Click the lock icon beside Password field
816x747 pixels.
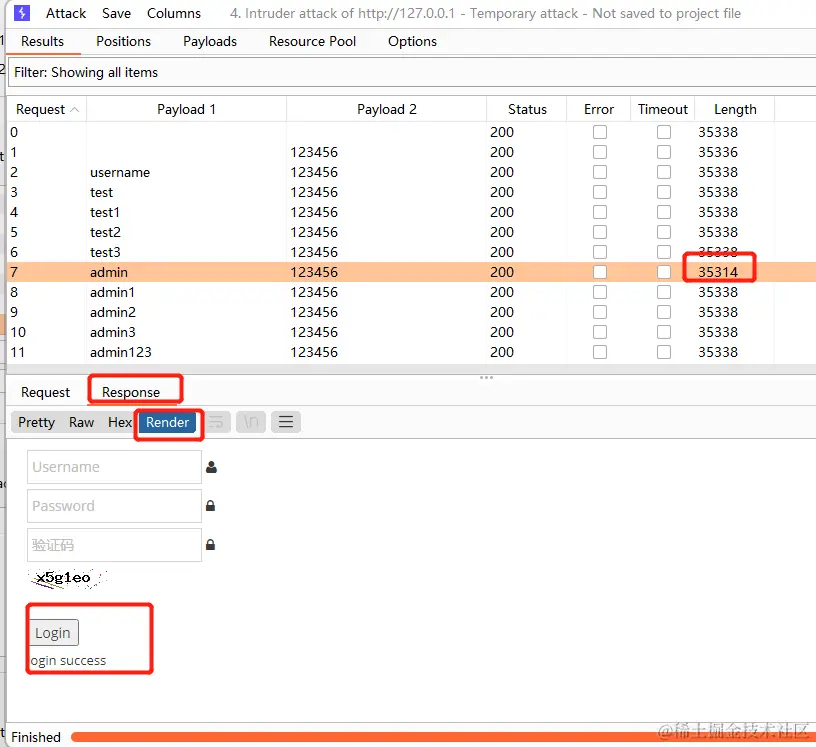(210, 505)
